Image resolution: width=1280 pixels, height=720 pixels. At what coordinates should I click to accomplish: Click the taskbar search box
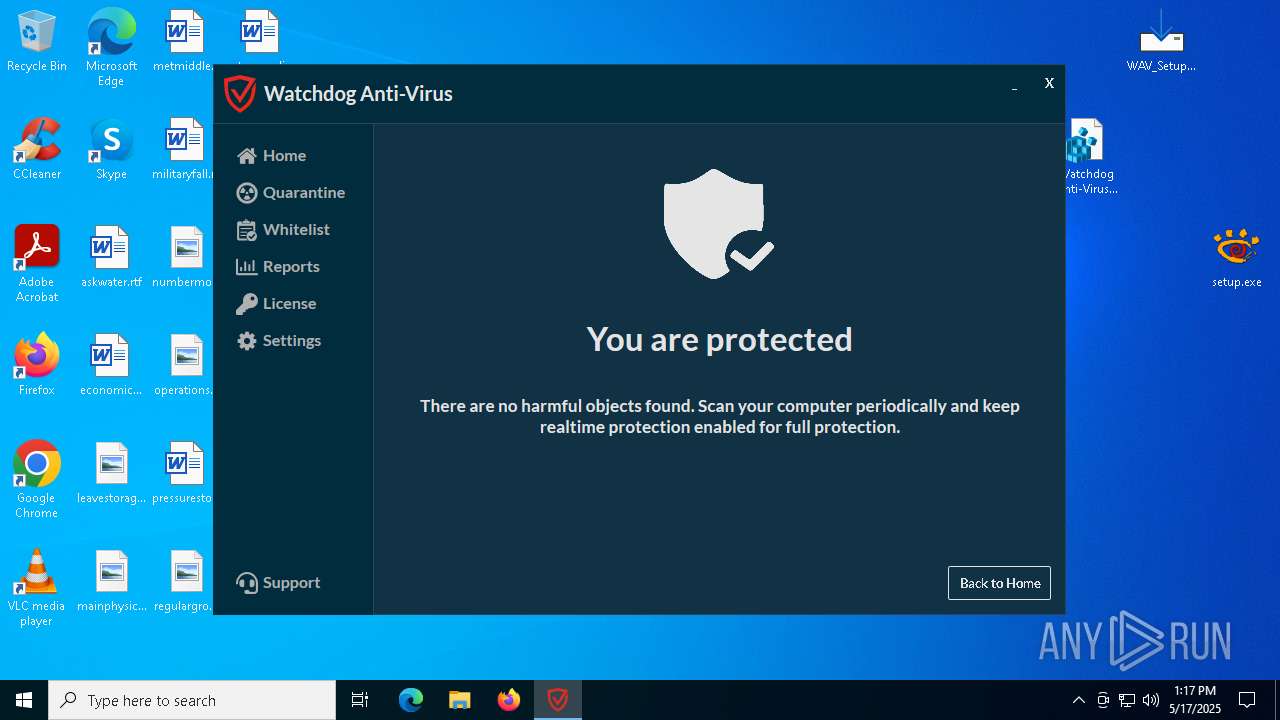pyautogui.click(x=192, y=700)
